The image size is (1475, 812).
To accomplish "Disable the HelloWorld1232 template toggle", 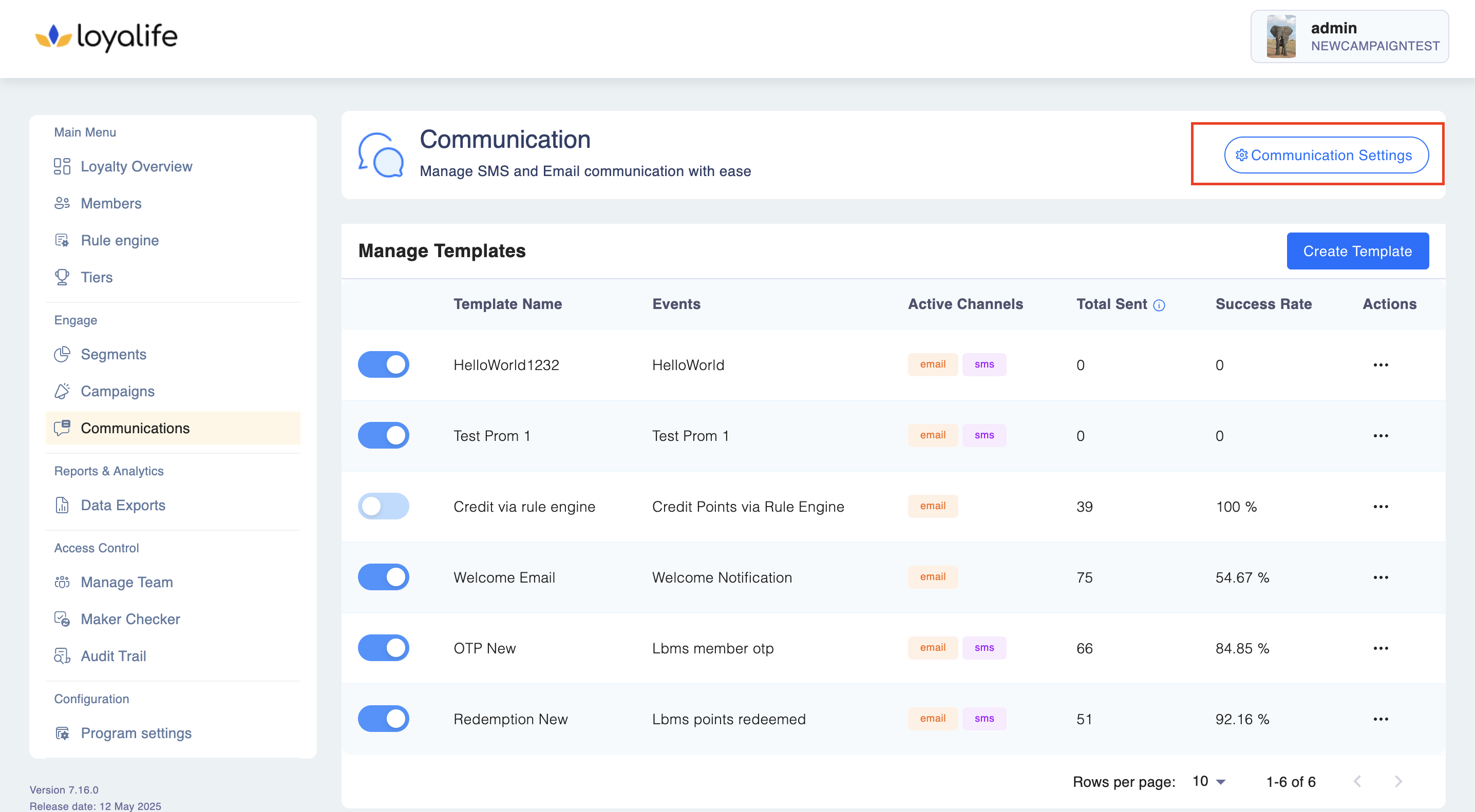I will point(383,364).
